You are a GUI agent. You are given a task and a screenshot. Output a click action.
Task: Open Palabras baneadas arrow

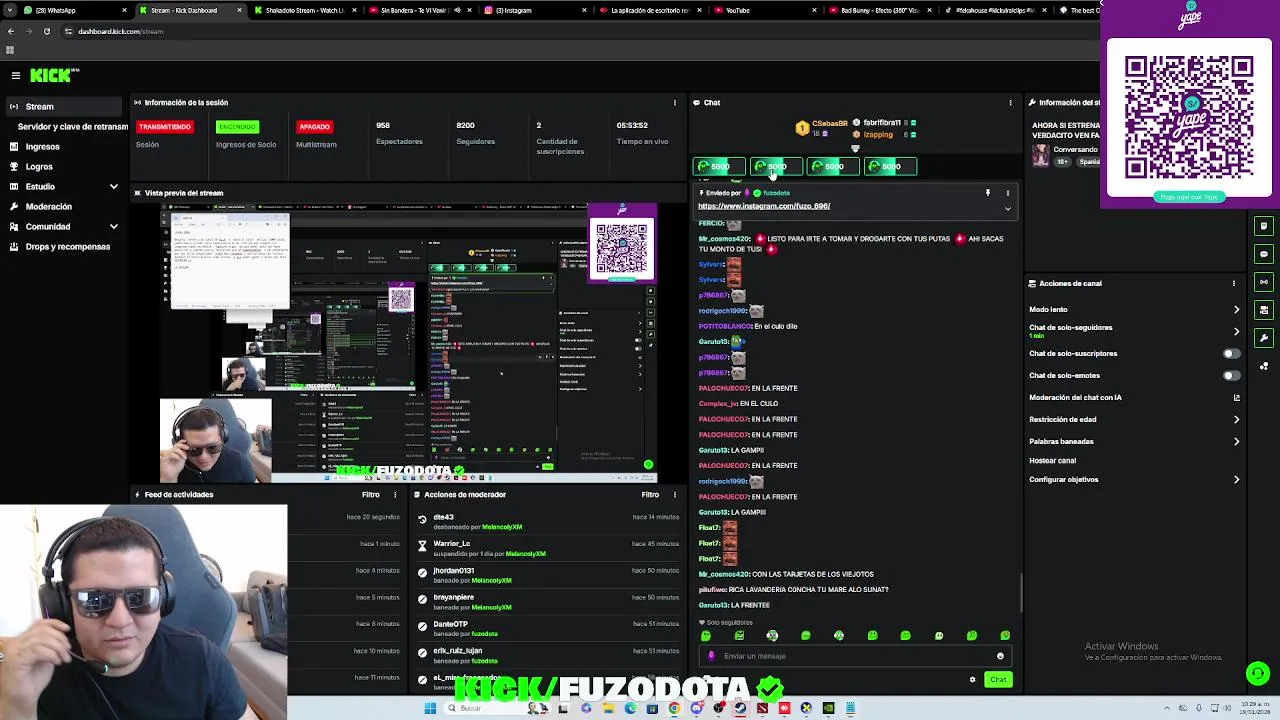[1236, 441]
